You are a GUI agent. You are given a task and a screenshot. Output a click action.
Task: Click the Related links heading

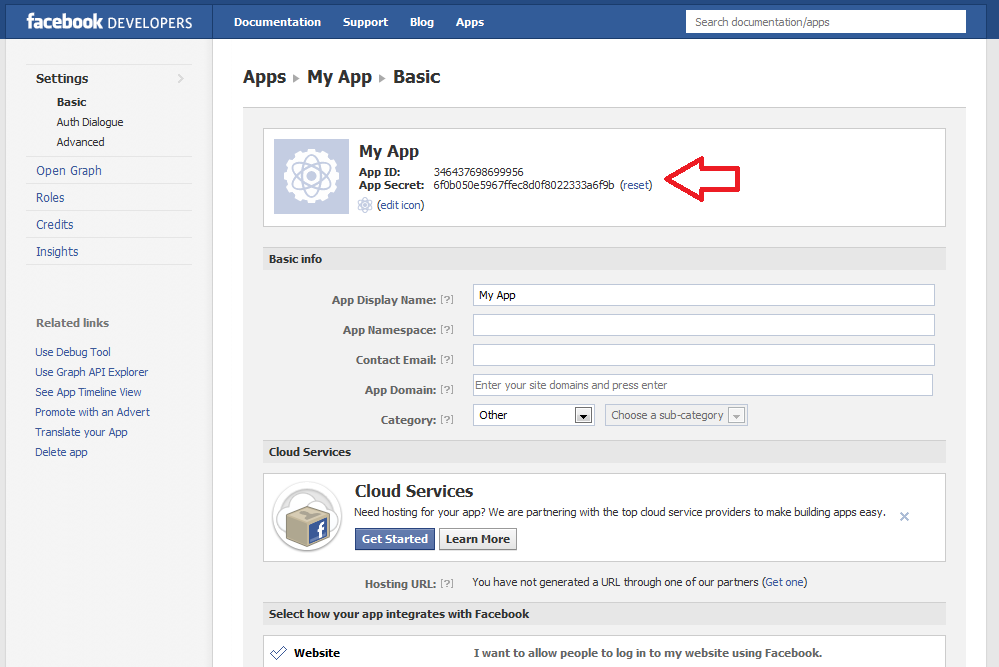point(73,323)
